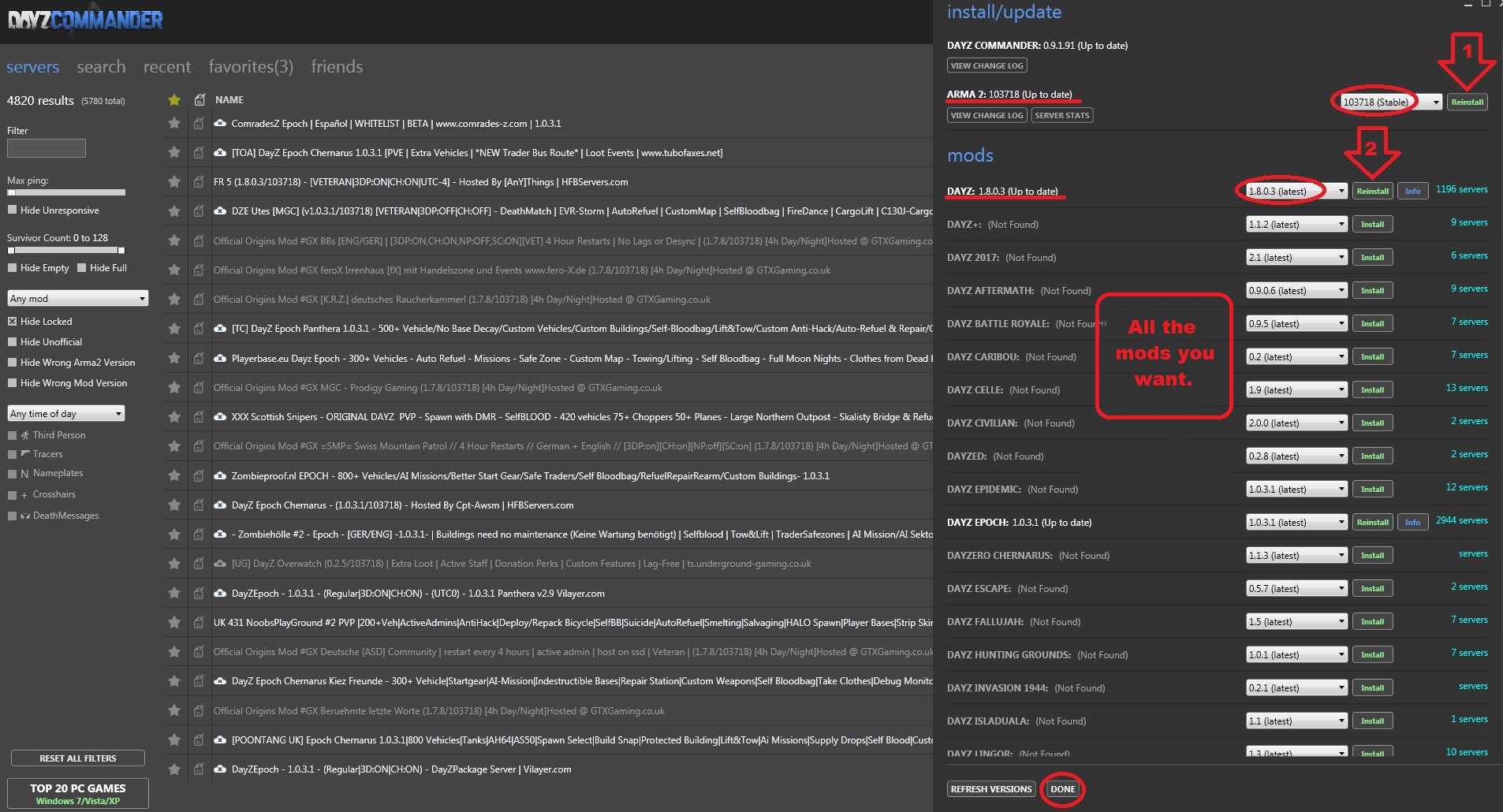Star the [TOA] DayZ Epoch Chernarus server
The width and height of the screenshot is (1503, 812).
point(174,152)
